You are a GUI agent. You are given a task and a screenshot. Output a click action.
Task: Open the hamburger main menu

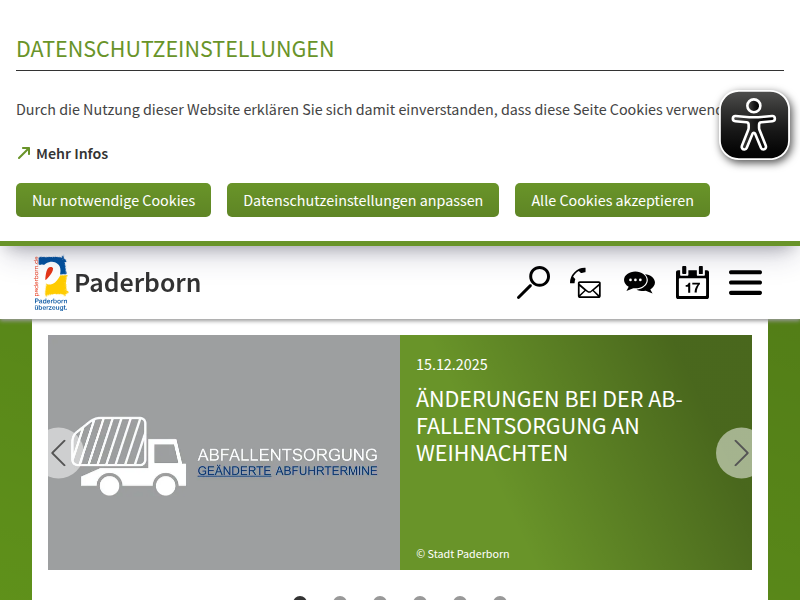[x=745, y=283]
